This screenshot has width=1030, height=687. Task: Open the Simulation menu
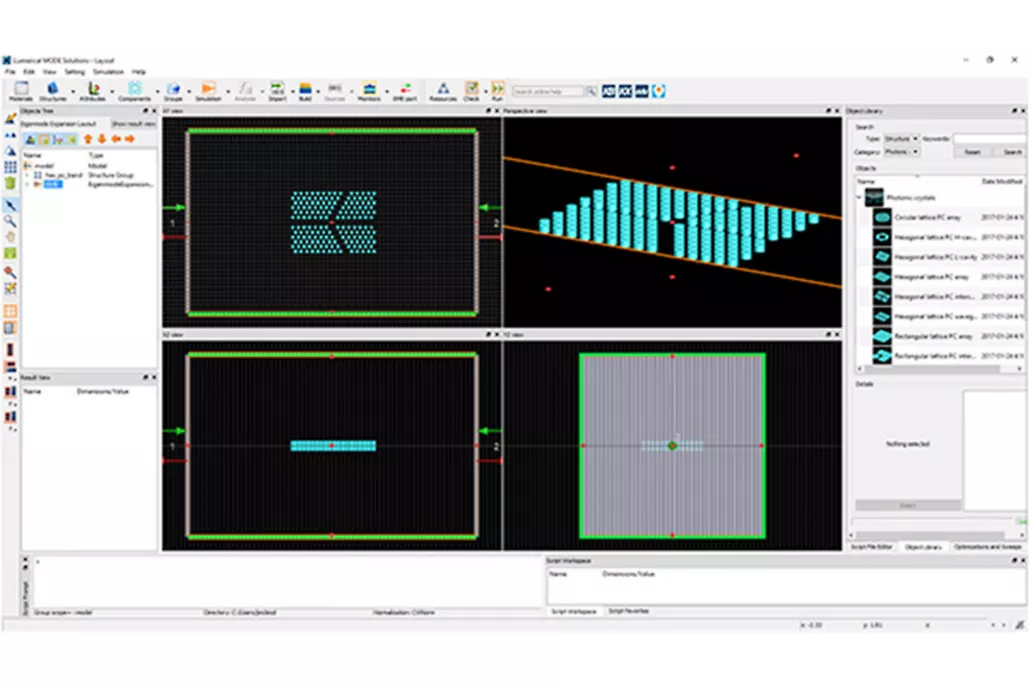coord(108,72)
